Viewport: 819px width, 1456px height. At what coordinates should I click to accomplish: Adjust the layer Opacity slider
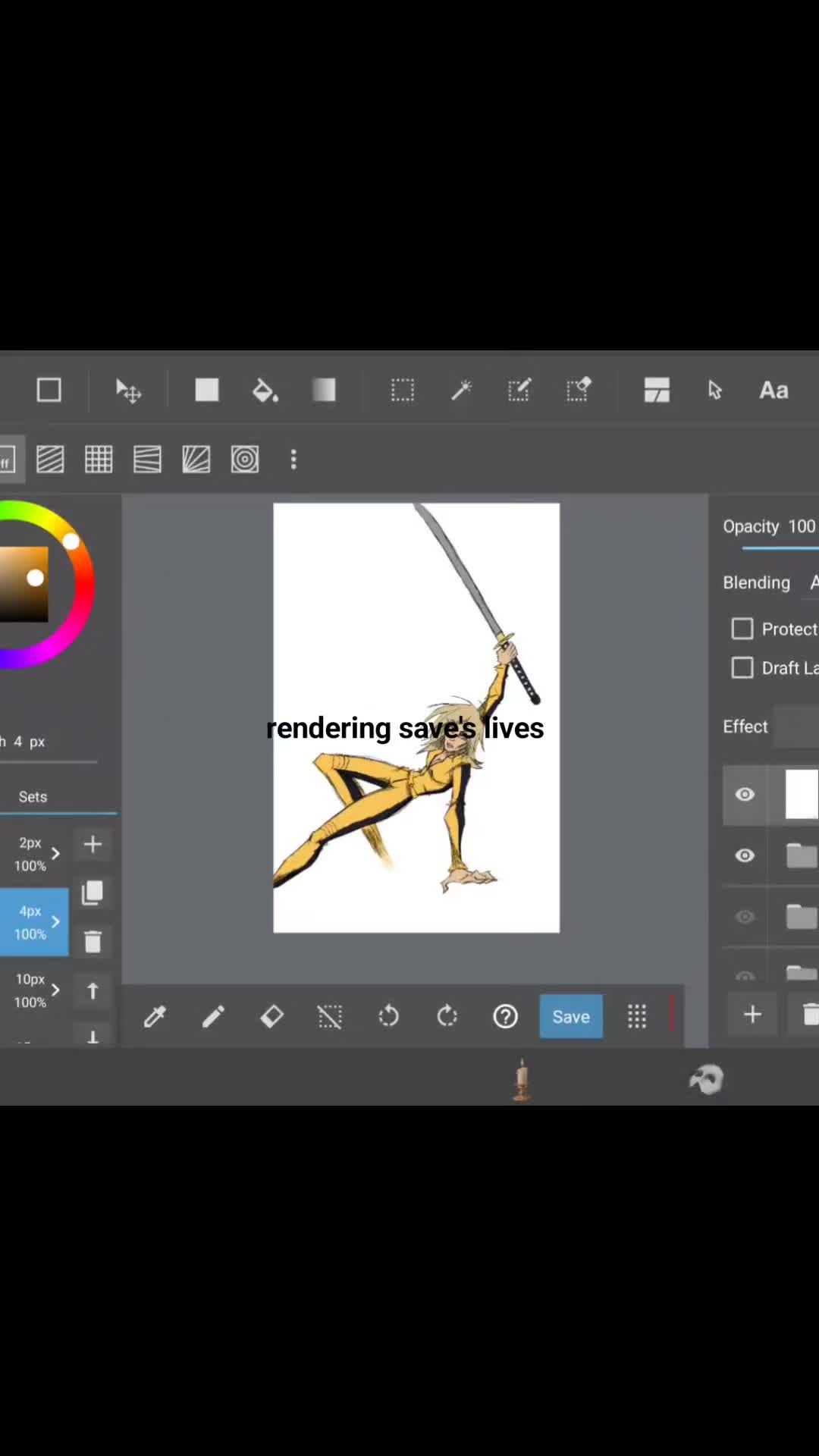tap(780, 548)
